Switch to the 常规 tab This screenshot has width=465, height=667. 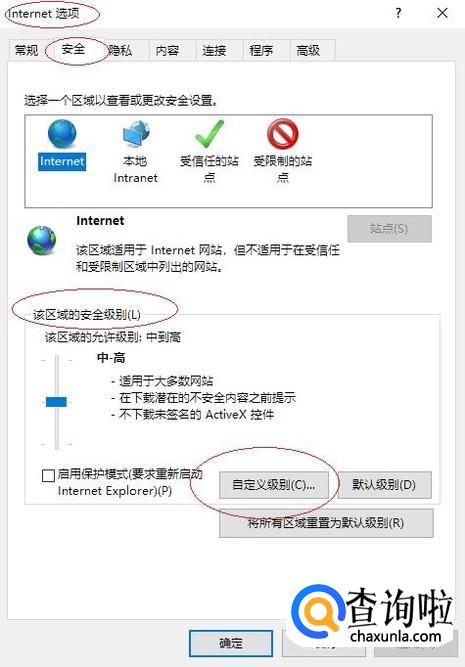tap(26, 50)
